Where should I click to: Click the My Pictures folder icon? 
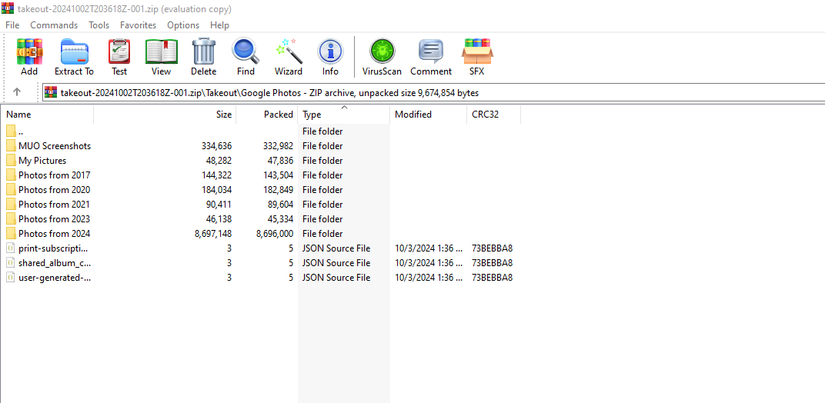click(11, 160)
